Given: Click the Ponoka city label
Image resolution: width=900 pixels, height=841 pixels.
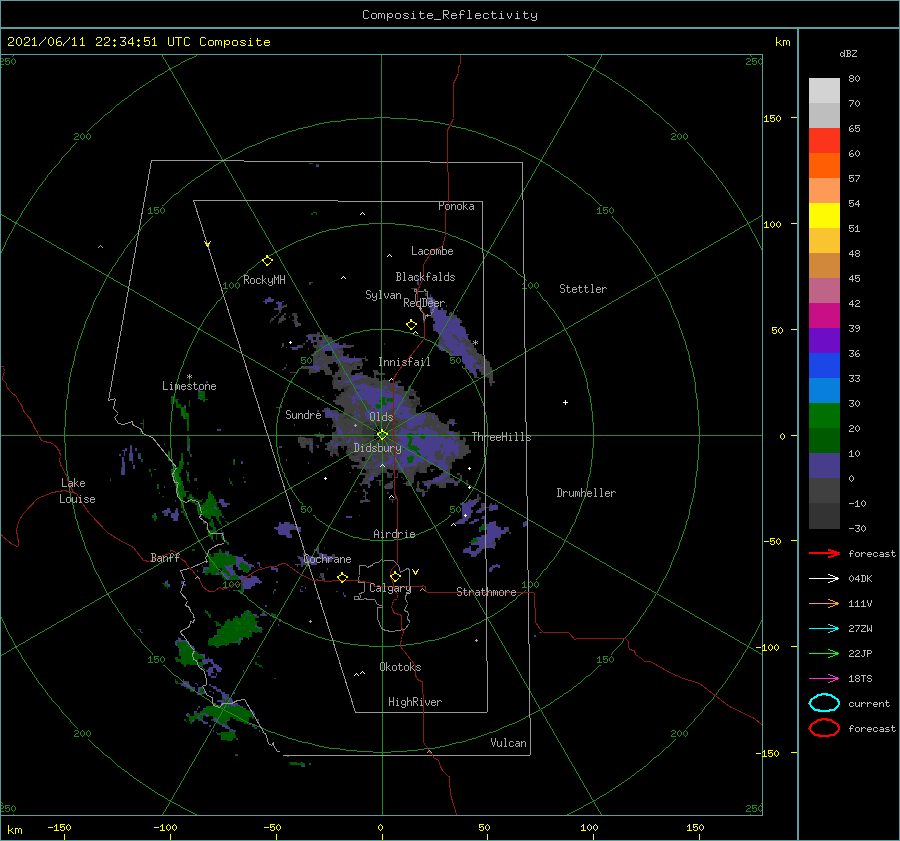Looking at the screenshot, I should (456, 206).
